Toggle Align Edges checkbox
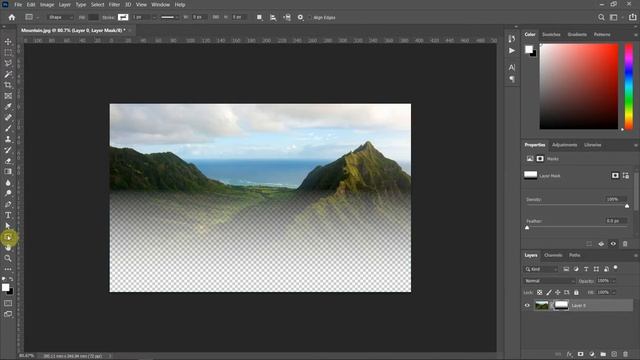Image resolution: width=640 pixels, height=360 pixels. (310, 18)
